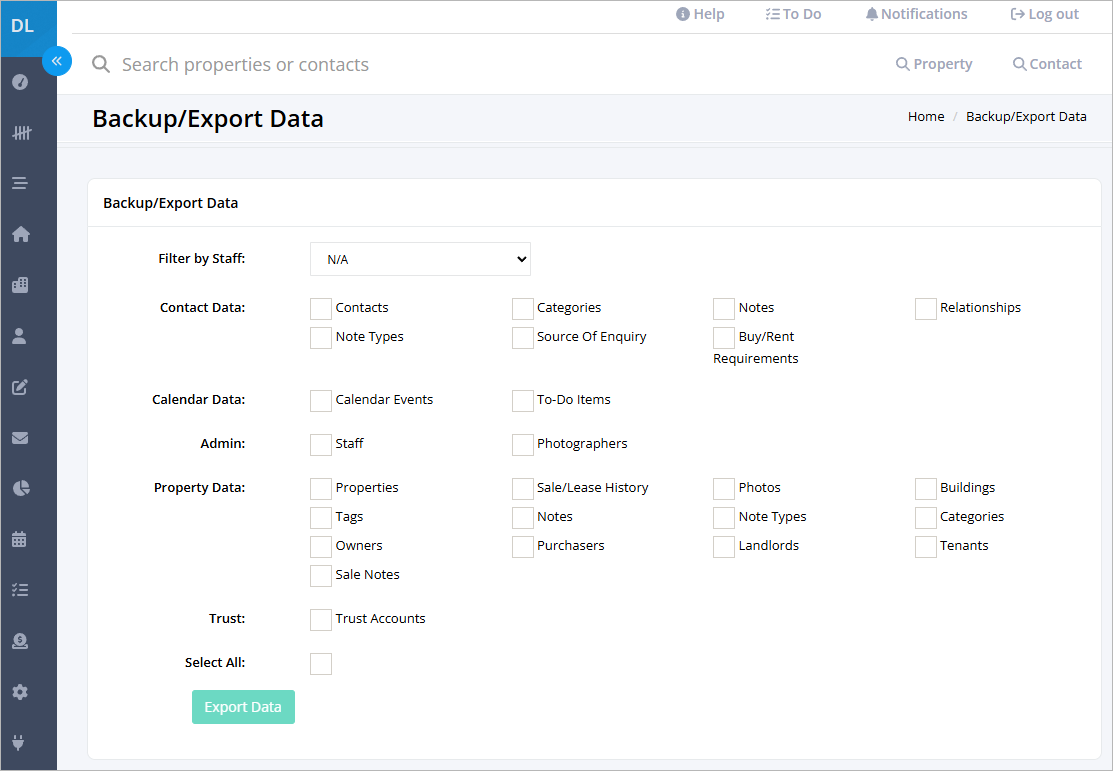Click the Export Data button
Viewport: 1113px width, 771px height.
click(243, 707)
